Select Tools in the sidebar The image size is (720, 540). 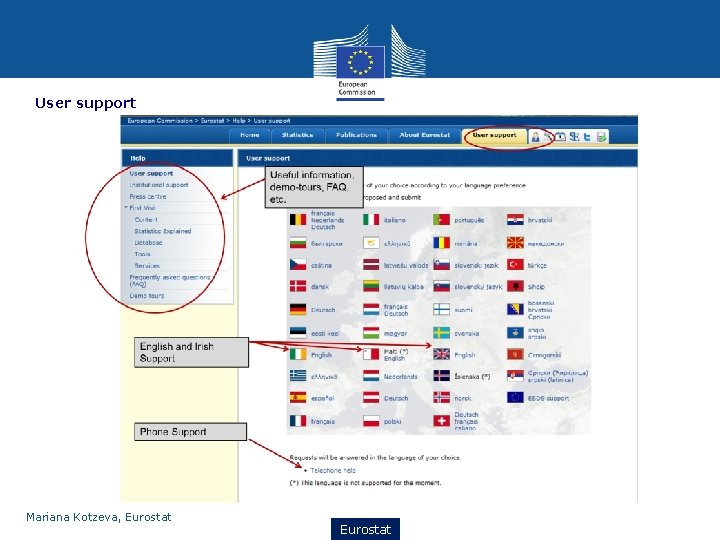(142, 254)
